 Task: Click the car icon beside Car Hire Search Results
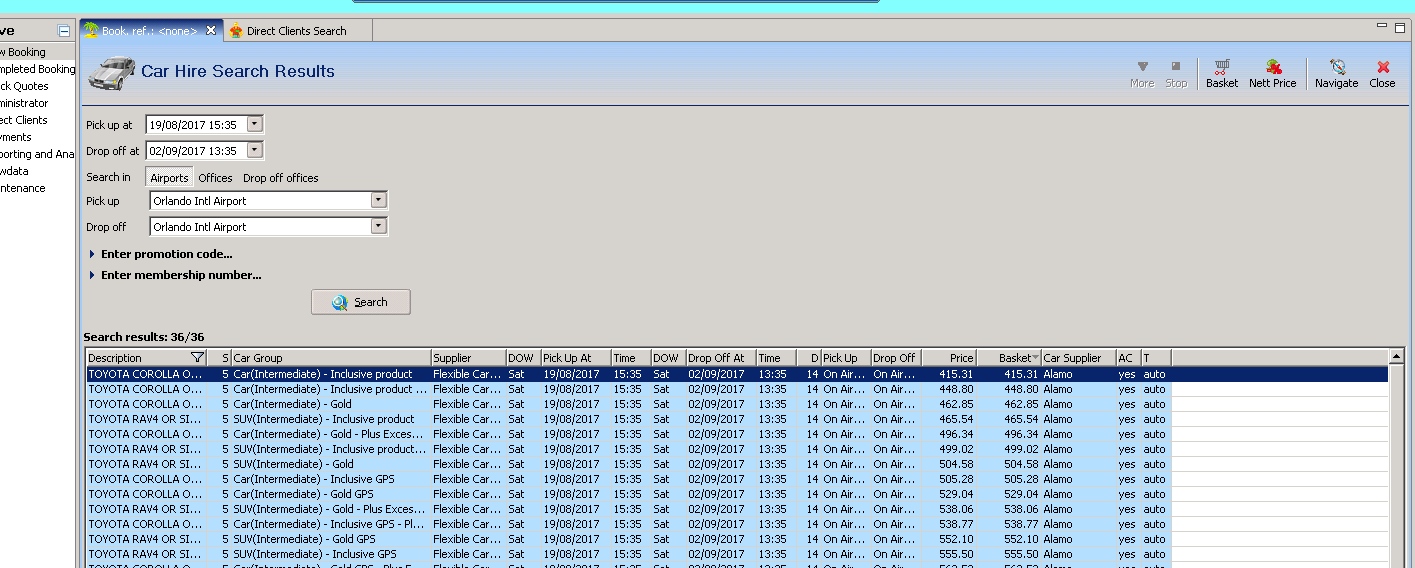[112, 73]
